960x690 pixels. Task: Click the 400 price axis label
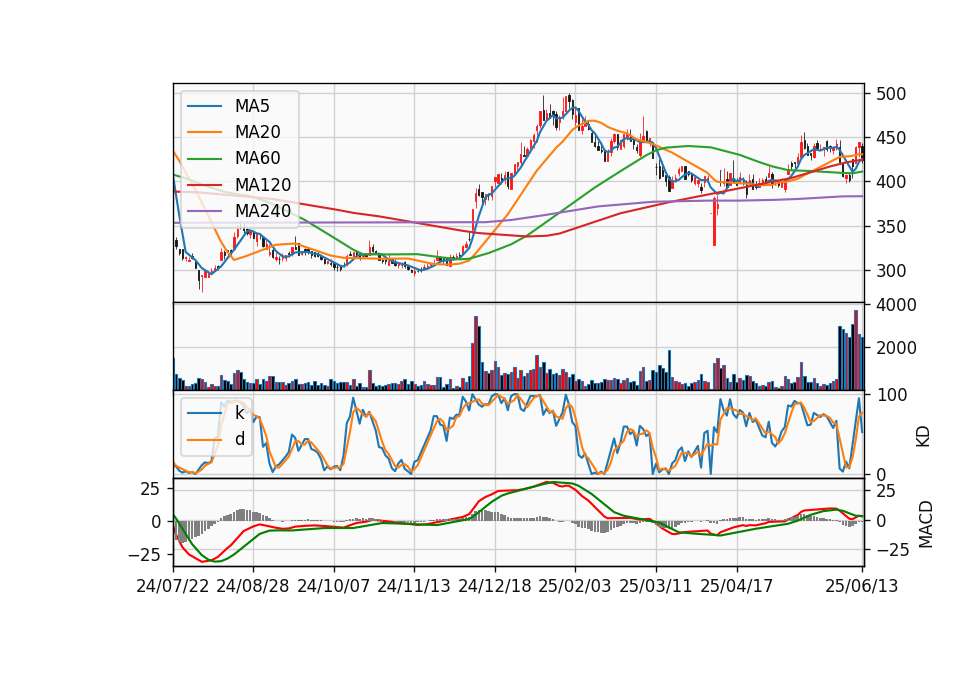(x=891, y=182)
